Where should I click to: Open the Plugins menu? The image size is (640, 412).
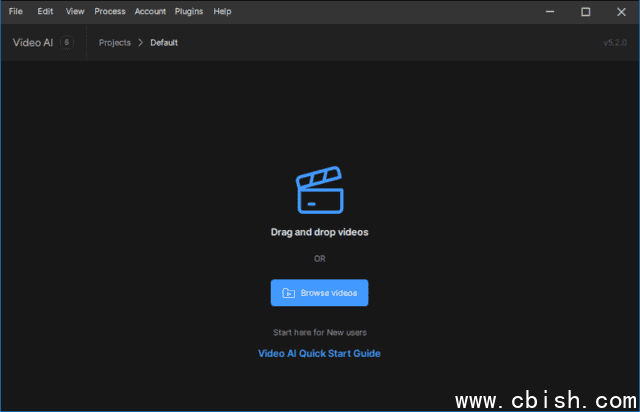pos(189,11)
